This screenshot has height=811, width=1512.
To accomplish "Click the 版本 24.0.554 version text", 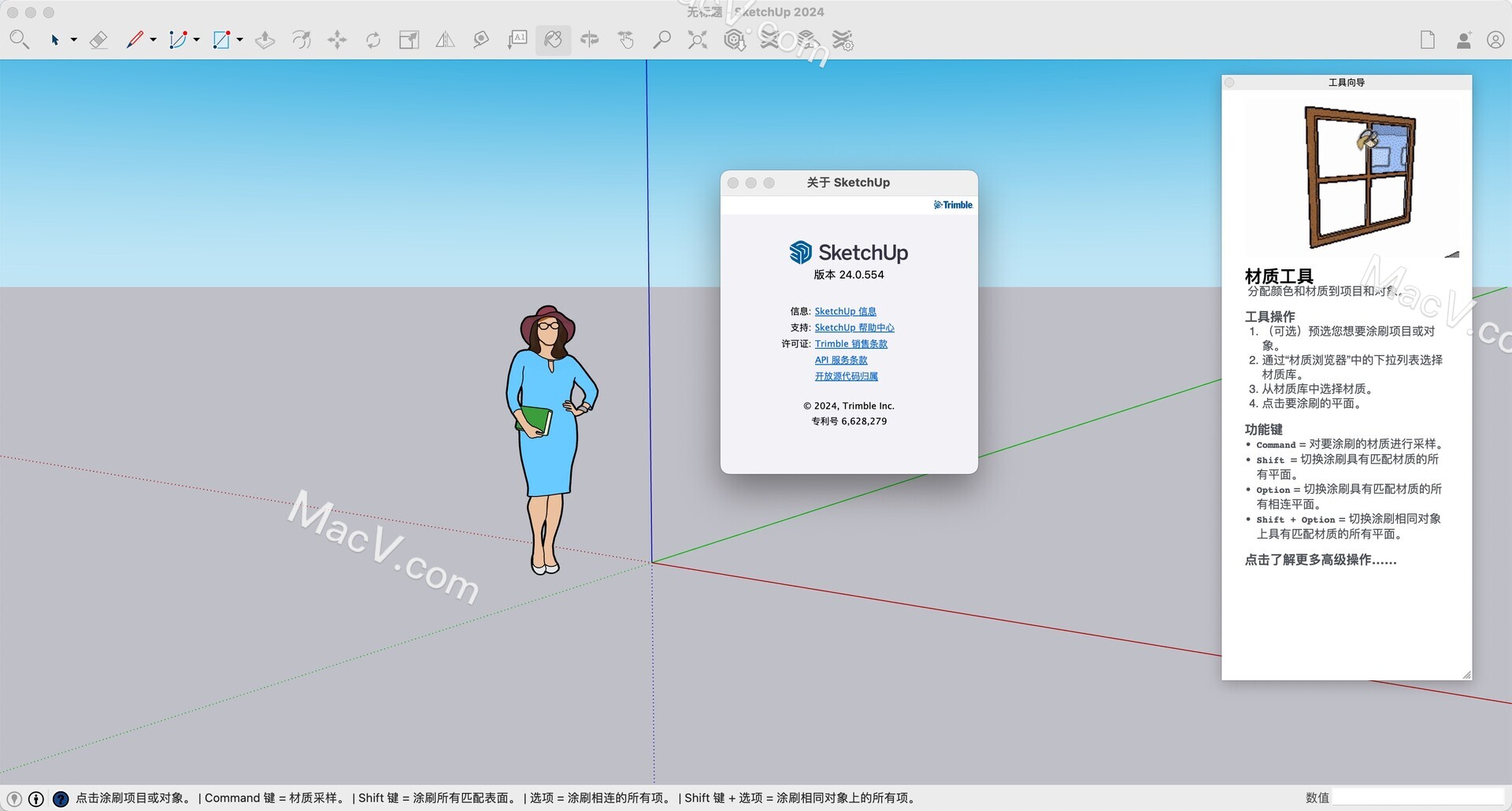I will [849, 275].
